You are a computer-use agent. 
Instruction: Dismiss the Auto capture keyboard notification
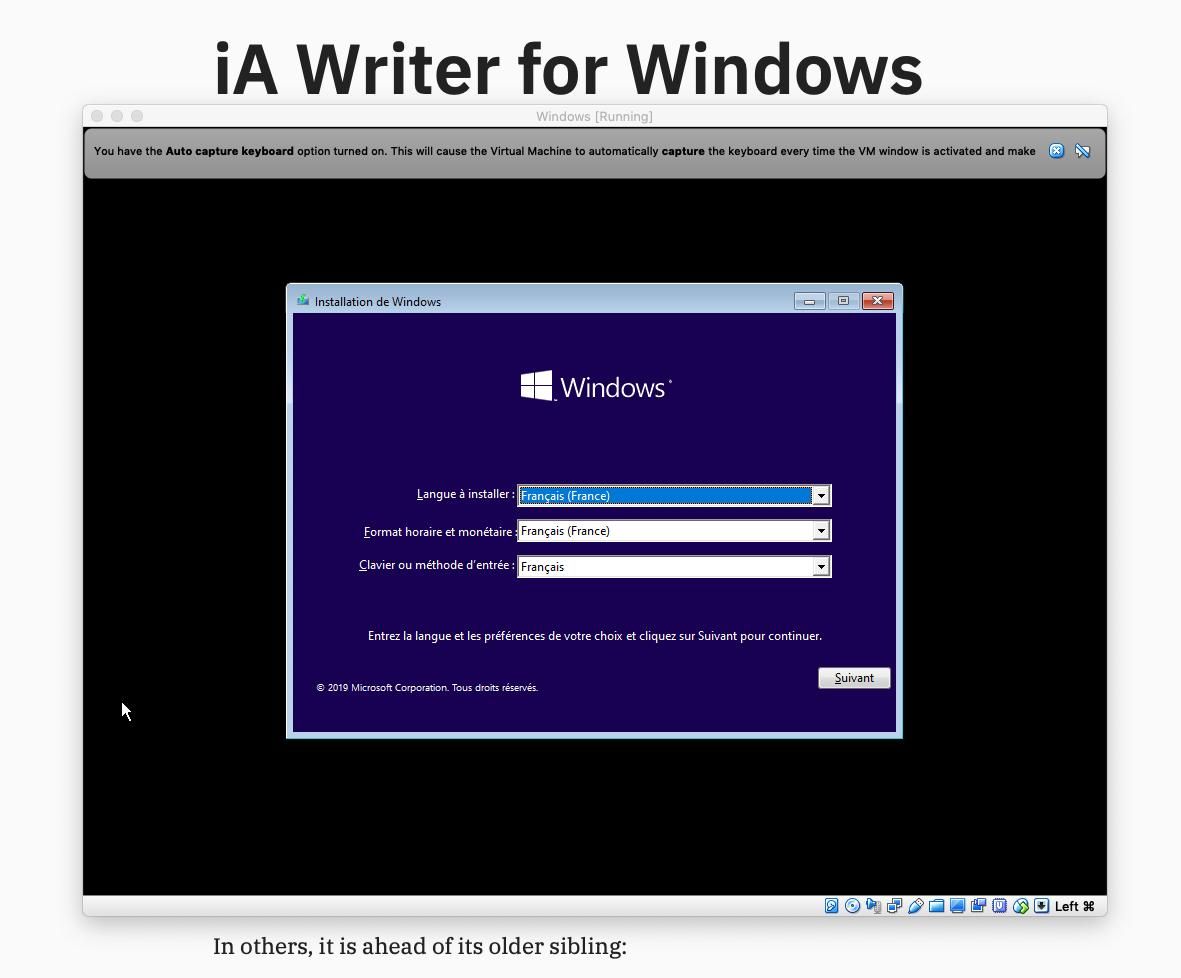1056,151
